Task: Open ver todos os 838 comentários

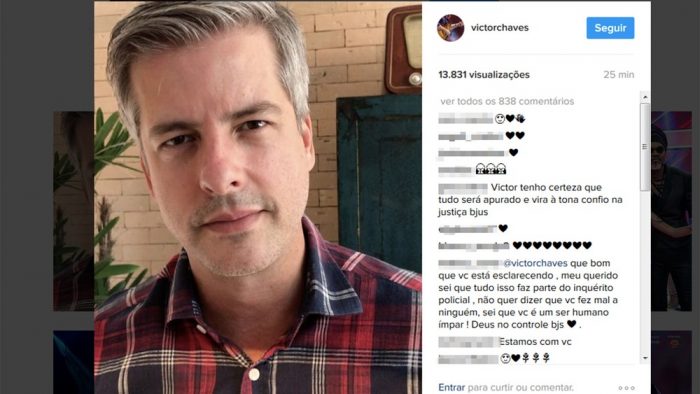Action: point(507,101)
